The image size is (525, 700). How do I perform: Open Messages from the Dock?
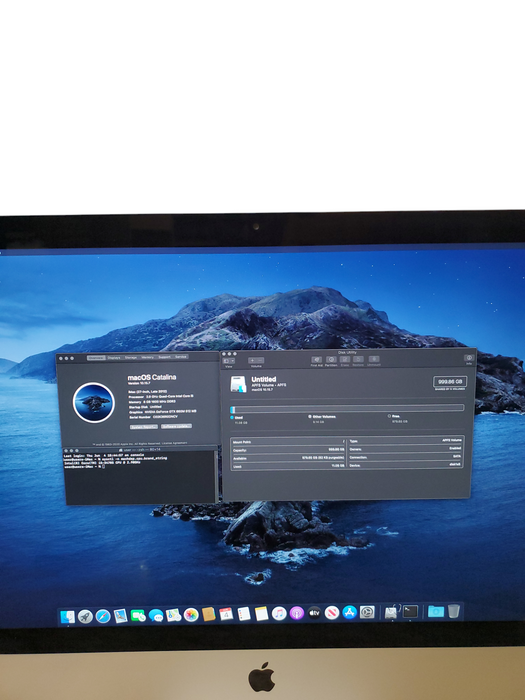coord(156,616)
